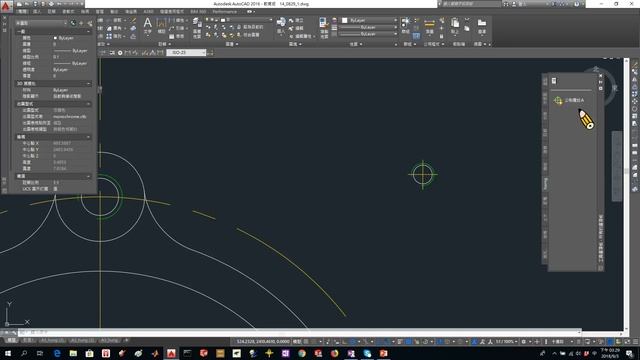Toggle annotation monitor plus icon in status bar
Image resolution: width=640 pixels, height=360 pixels.
(537, 342)
